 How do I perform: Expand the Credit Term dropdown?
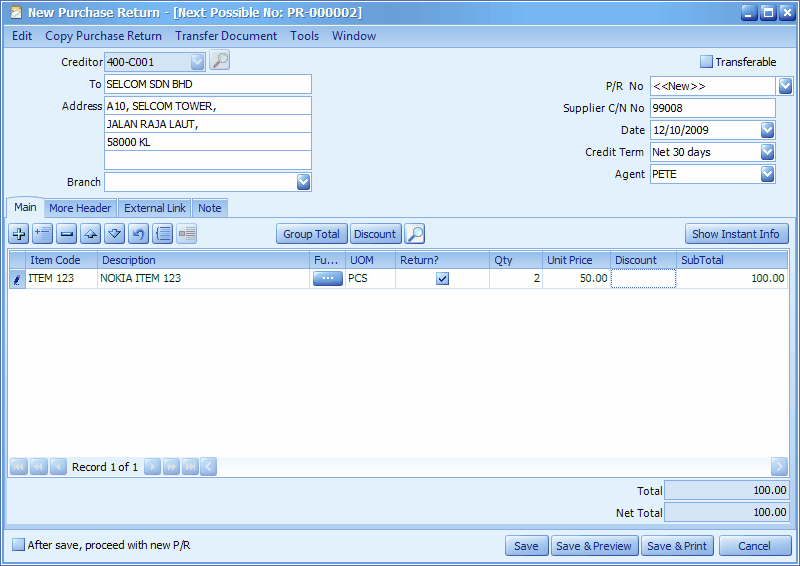click(767, 152)
